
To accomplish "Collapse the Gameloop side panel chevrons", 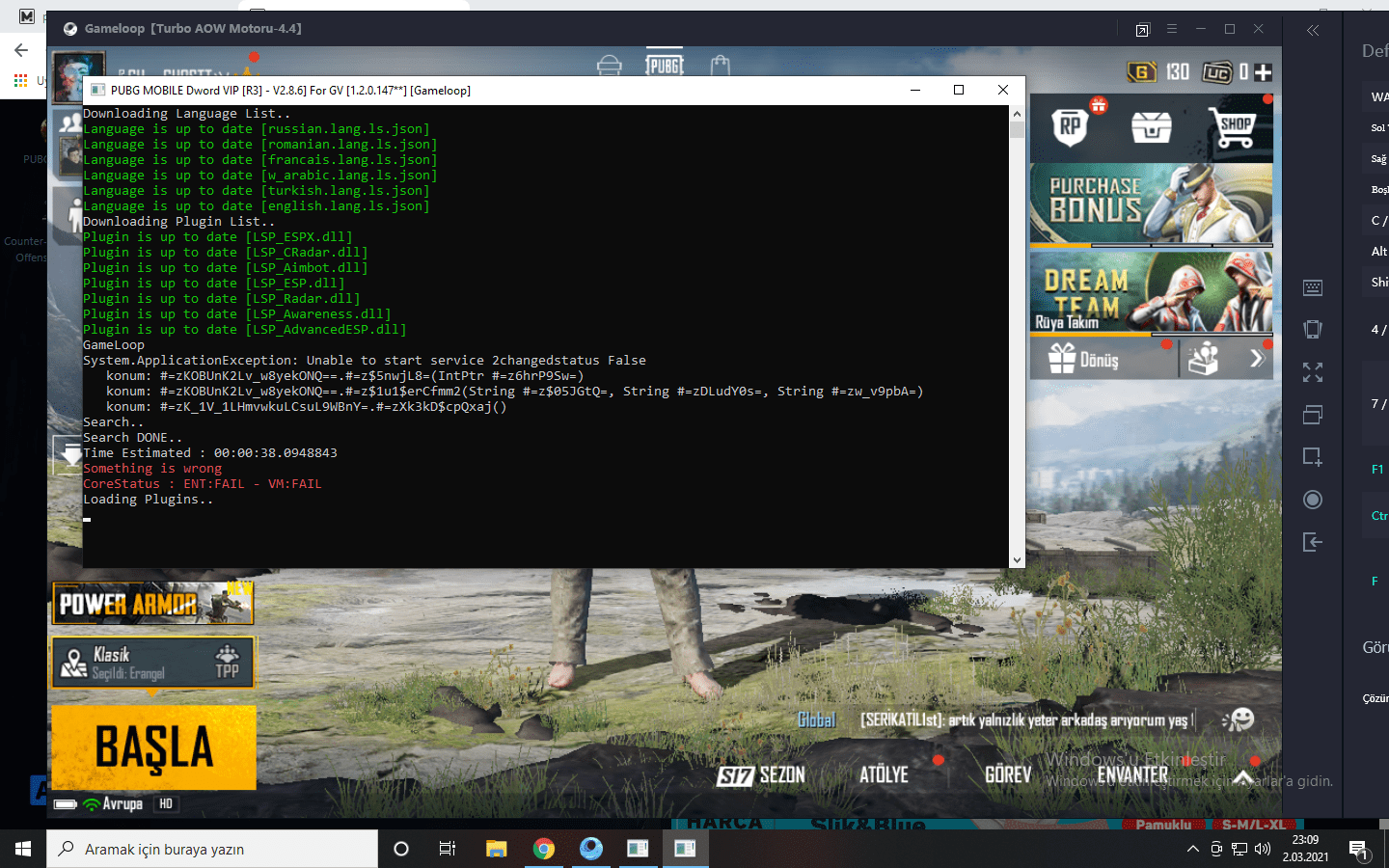I will [1313, 30].
